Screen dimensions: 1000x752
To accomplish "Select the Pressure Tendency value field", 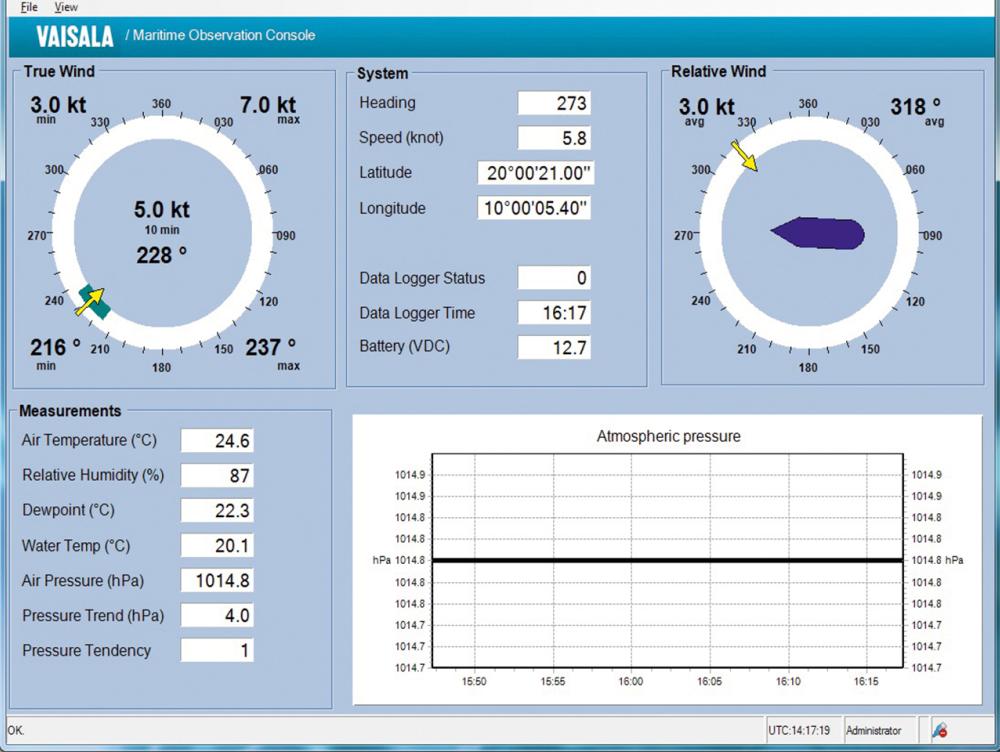I will pos(217,651).
